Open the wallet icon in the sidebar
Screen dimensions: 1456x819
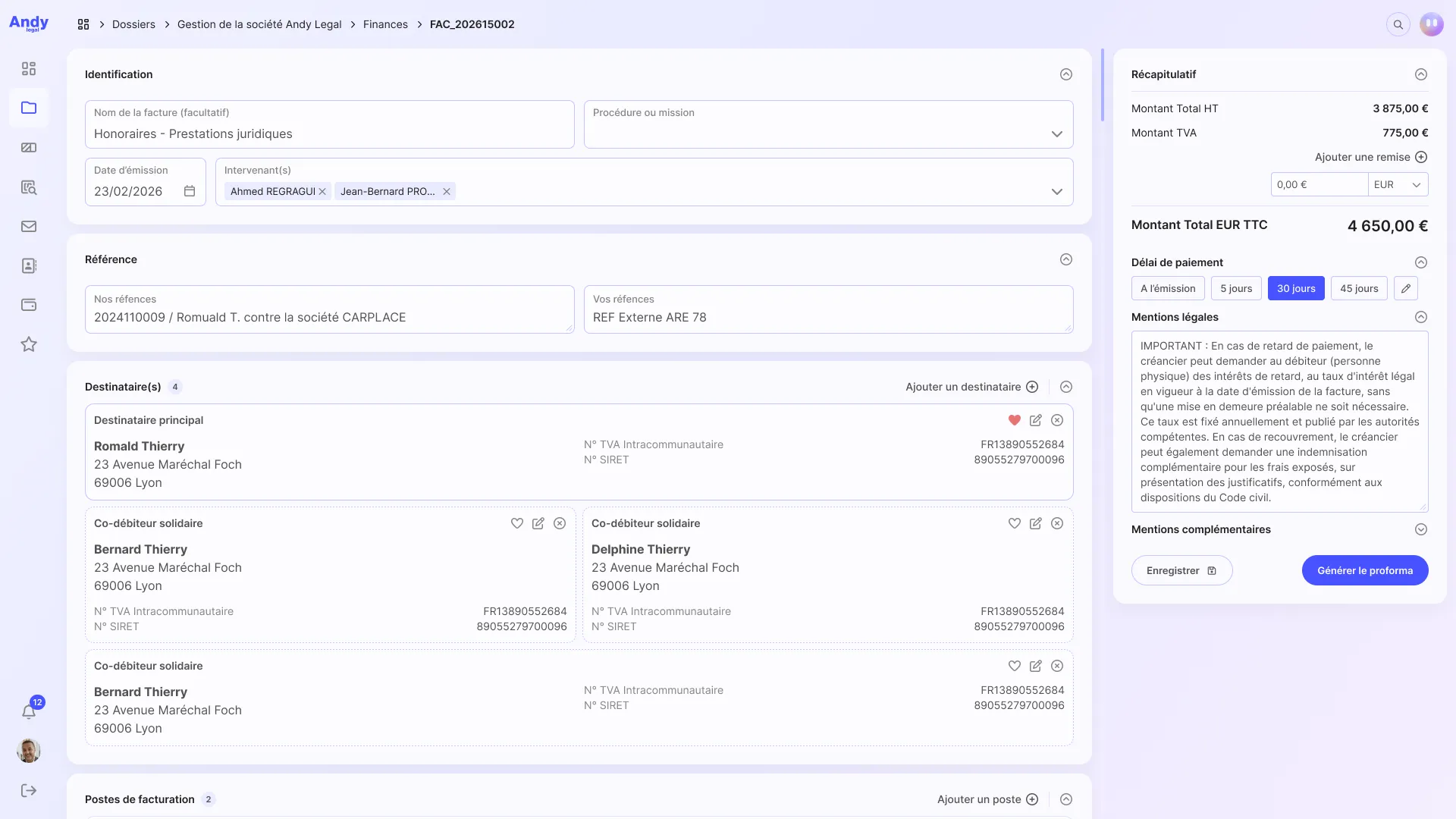pos(29,305)
